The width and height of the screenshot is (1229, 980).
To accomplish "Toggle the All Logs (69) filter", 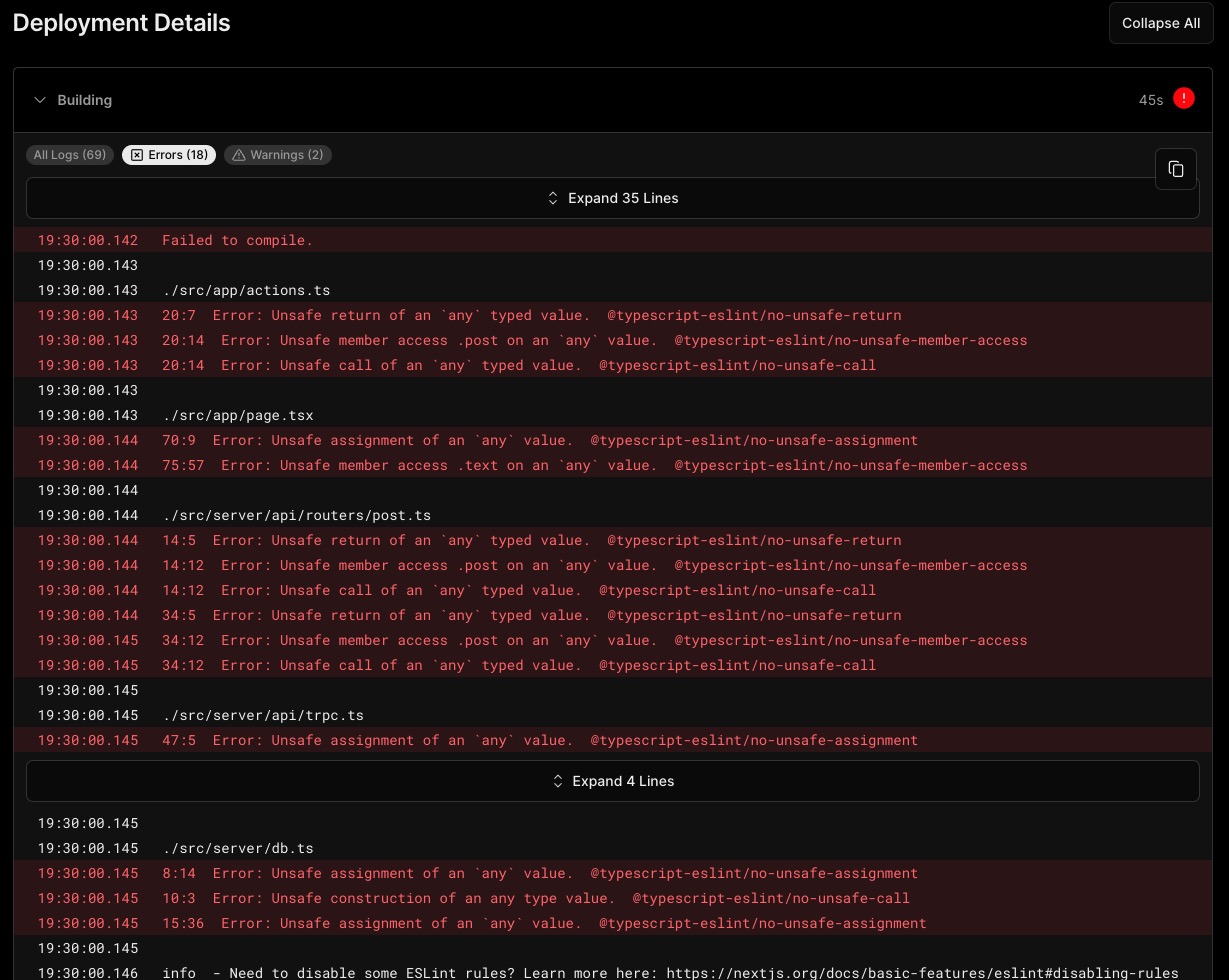I will coord(70,155).
